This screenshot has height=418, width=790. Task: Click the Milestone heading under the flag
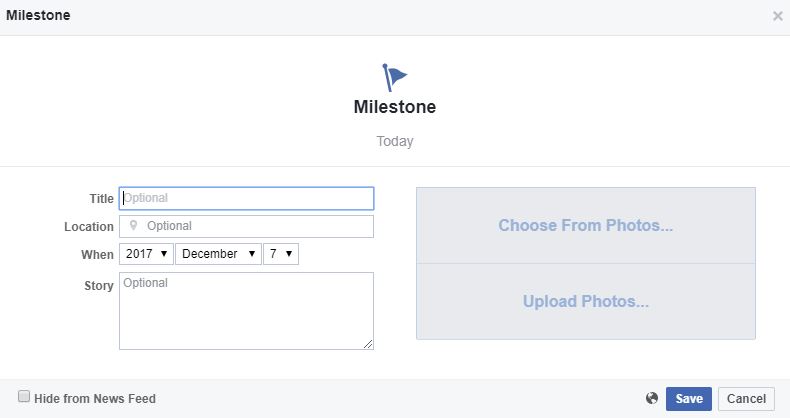point(395,107)
